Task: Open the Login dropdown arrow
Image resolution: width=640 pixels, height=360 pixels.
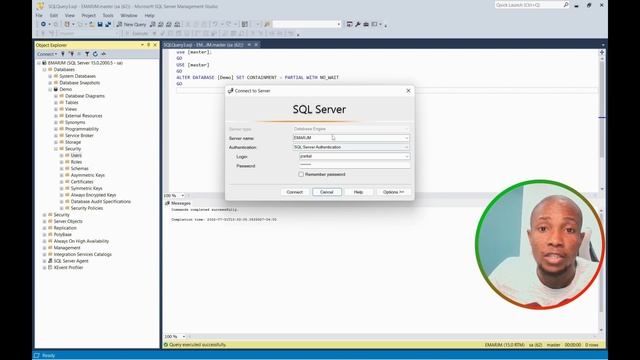Action: click(x=407, y=156)
